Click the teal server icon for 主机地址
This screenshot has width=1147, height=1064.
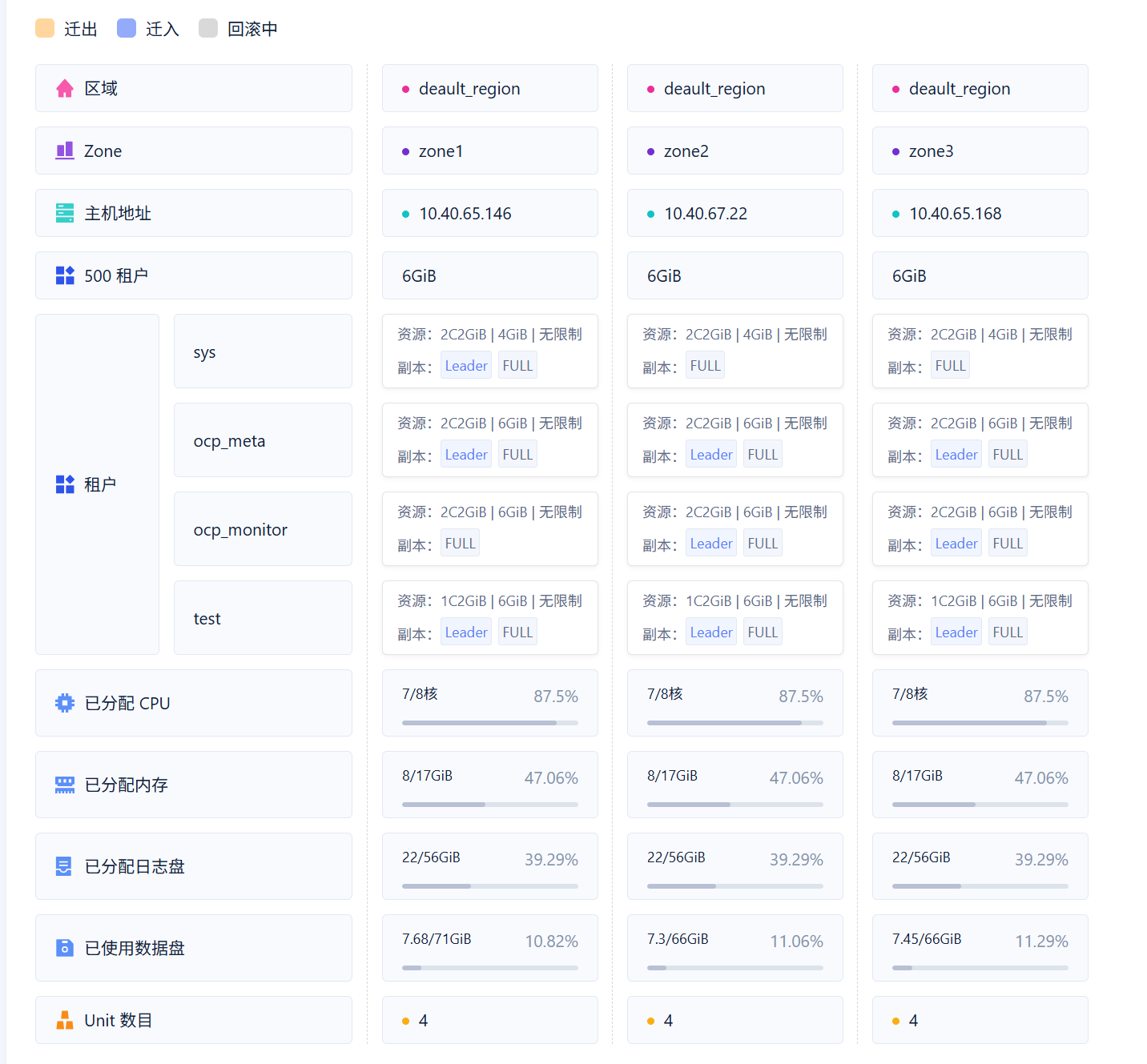[65, 214]
